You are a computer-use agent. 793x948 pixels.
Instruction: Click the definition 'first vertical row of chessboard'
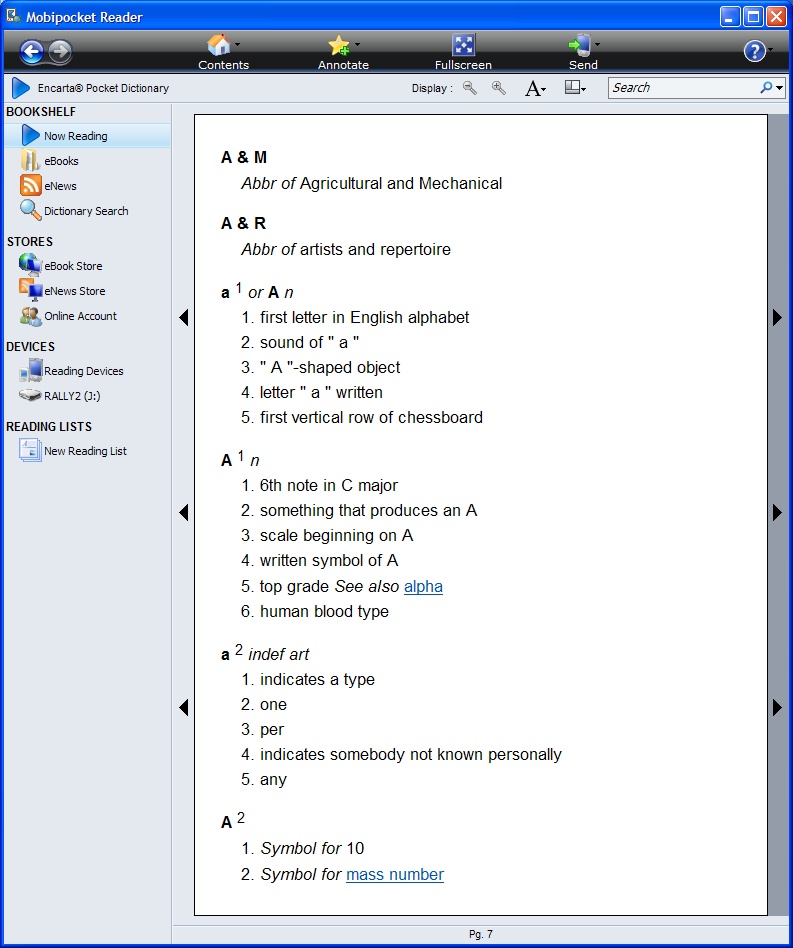click(371, 418)
